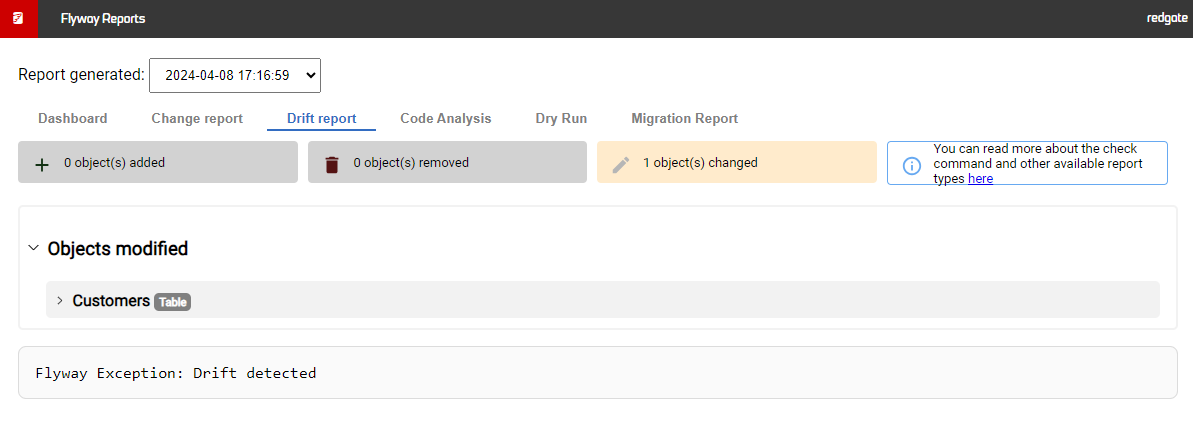Go to the Code Analysis tab
Image resolution: width=1193 pixels, height=422 pixels.
coord(446,119)
